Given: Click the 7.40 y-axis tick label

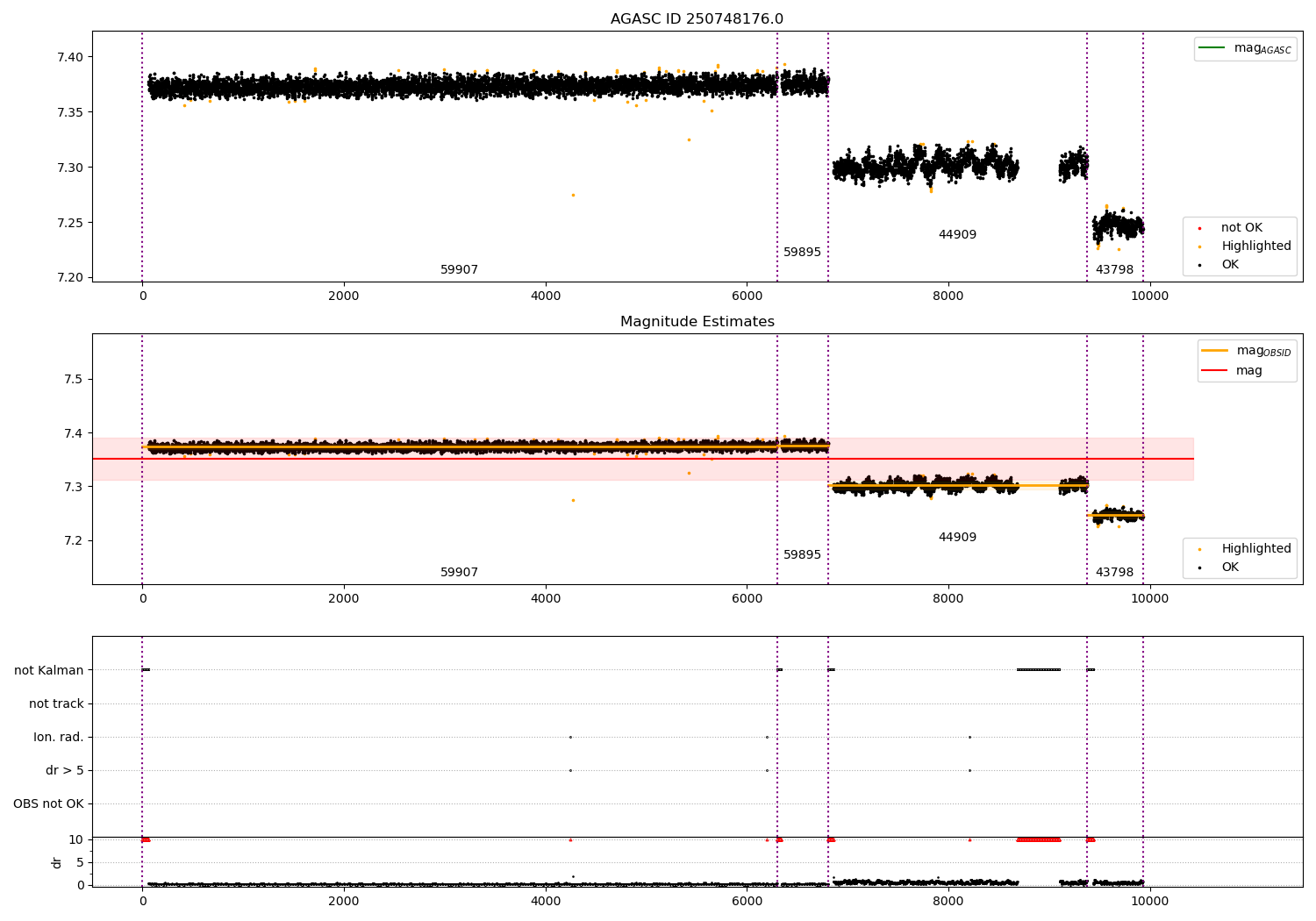Looking at the screenshot, I should (x=70, y=57).
